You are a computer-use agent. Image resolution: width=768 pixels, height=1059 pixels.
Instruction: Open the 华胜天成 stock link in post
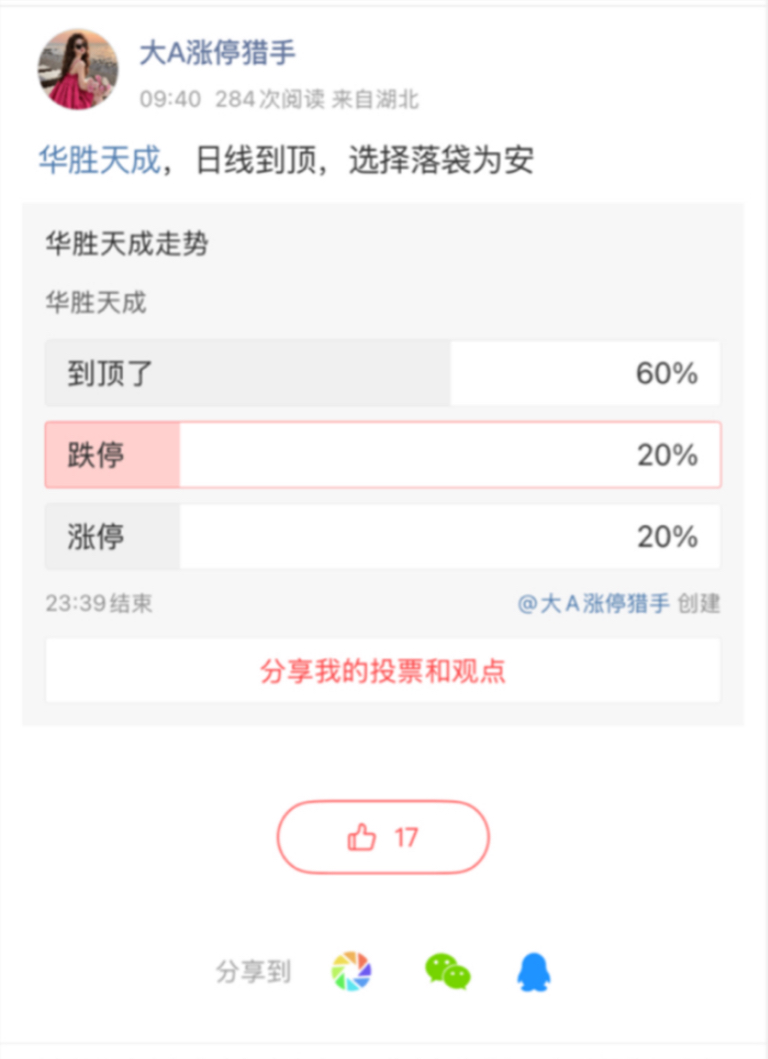click(x=99, y=160)
